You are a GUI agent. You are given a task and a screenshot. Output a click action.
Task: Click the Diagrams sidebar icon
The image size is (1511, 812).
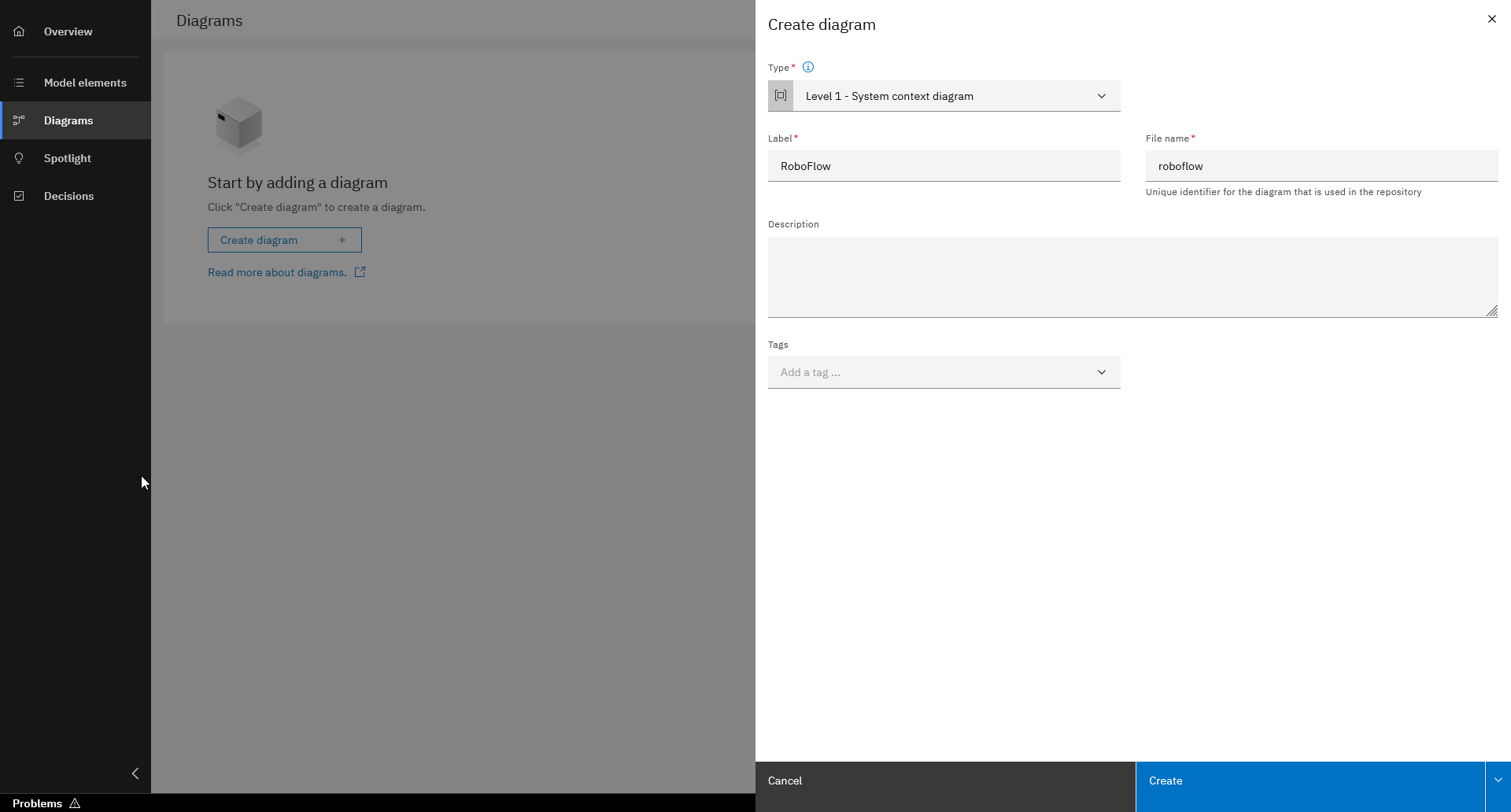click(19, 120)
